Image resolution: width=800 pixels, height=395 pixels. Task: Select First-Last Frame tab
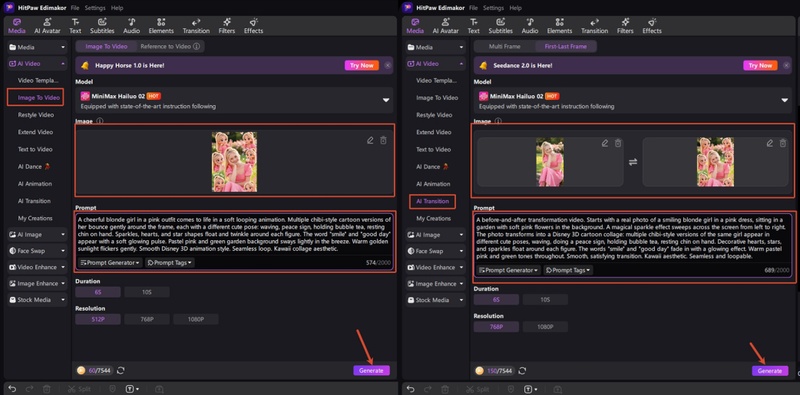point(566,46)
